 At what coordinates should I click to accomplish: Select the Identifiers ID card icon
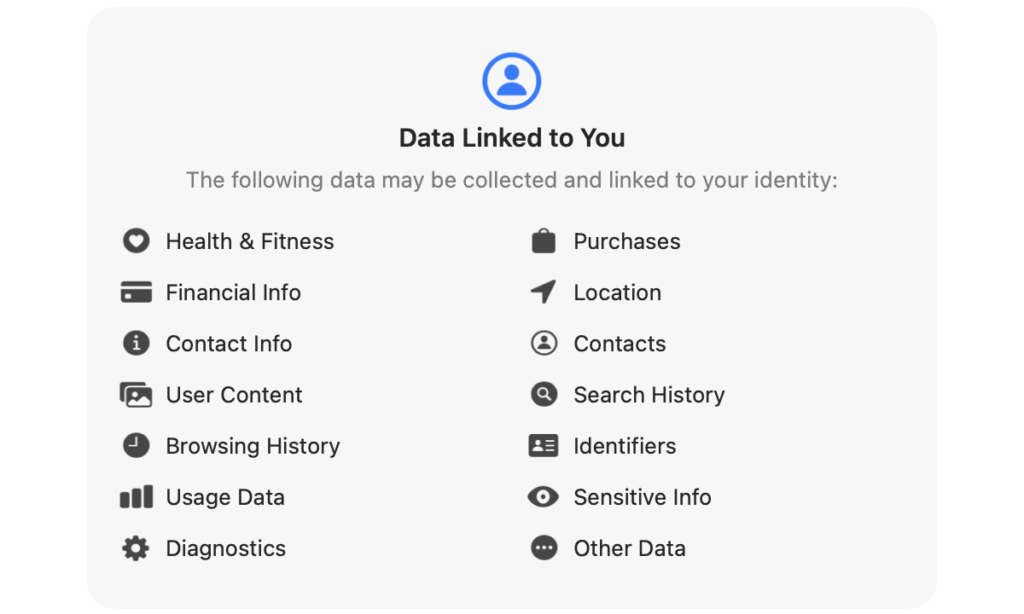click(544, 445)
